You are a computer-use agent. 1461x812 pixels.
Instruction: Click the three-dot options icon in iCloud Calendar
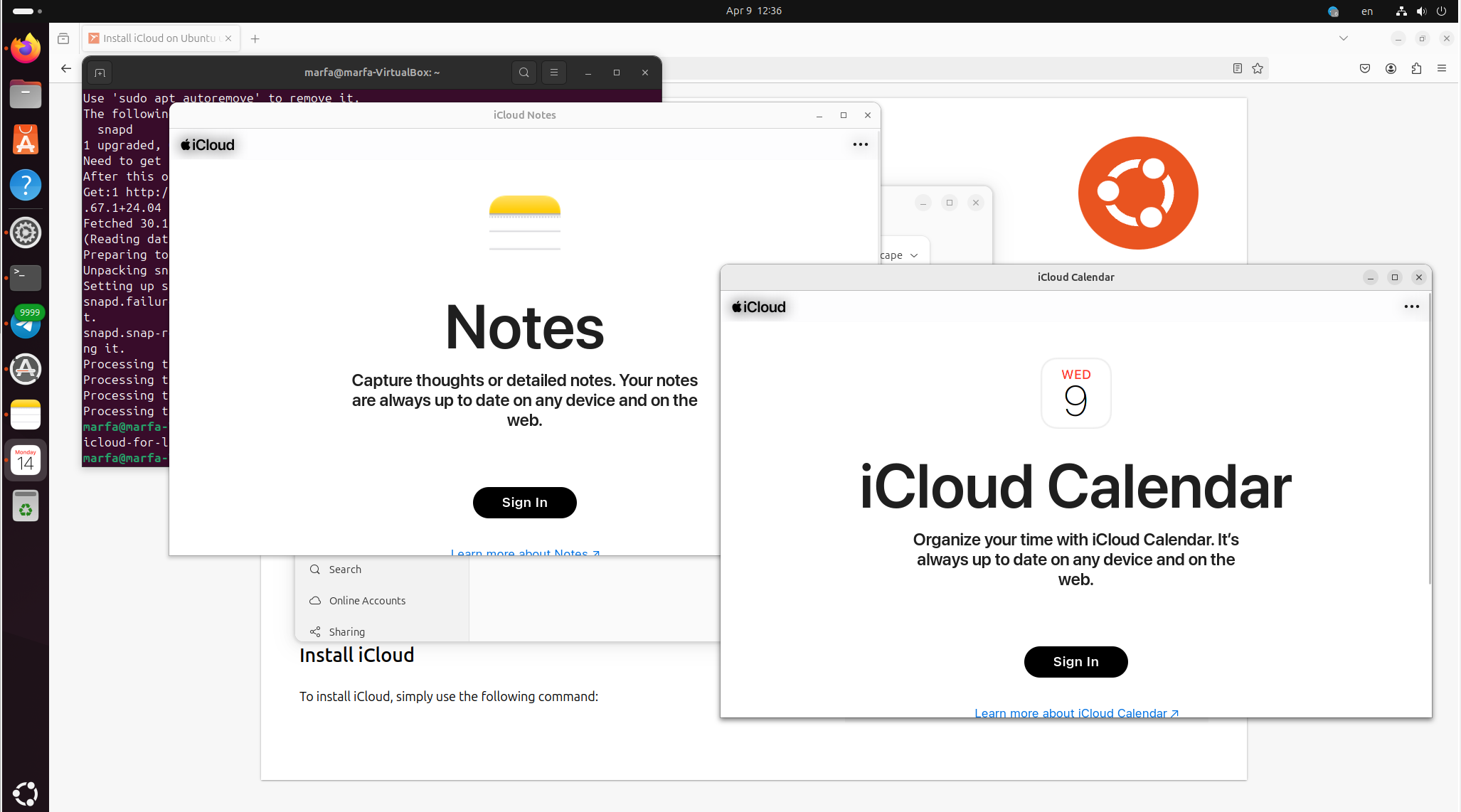point(1412,306)
